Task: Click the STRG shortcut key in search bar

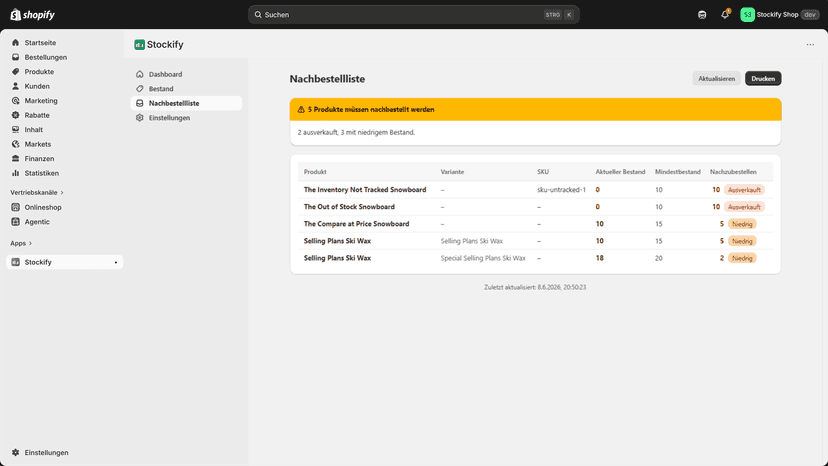Action: [x=553, y=15]
